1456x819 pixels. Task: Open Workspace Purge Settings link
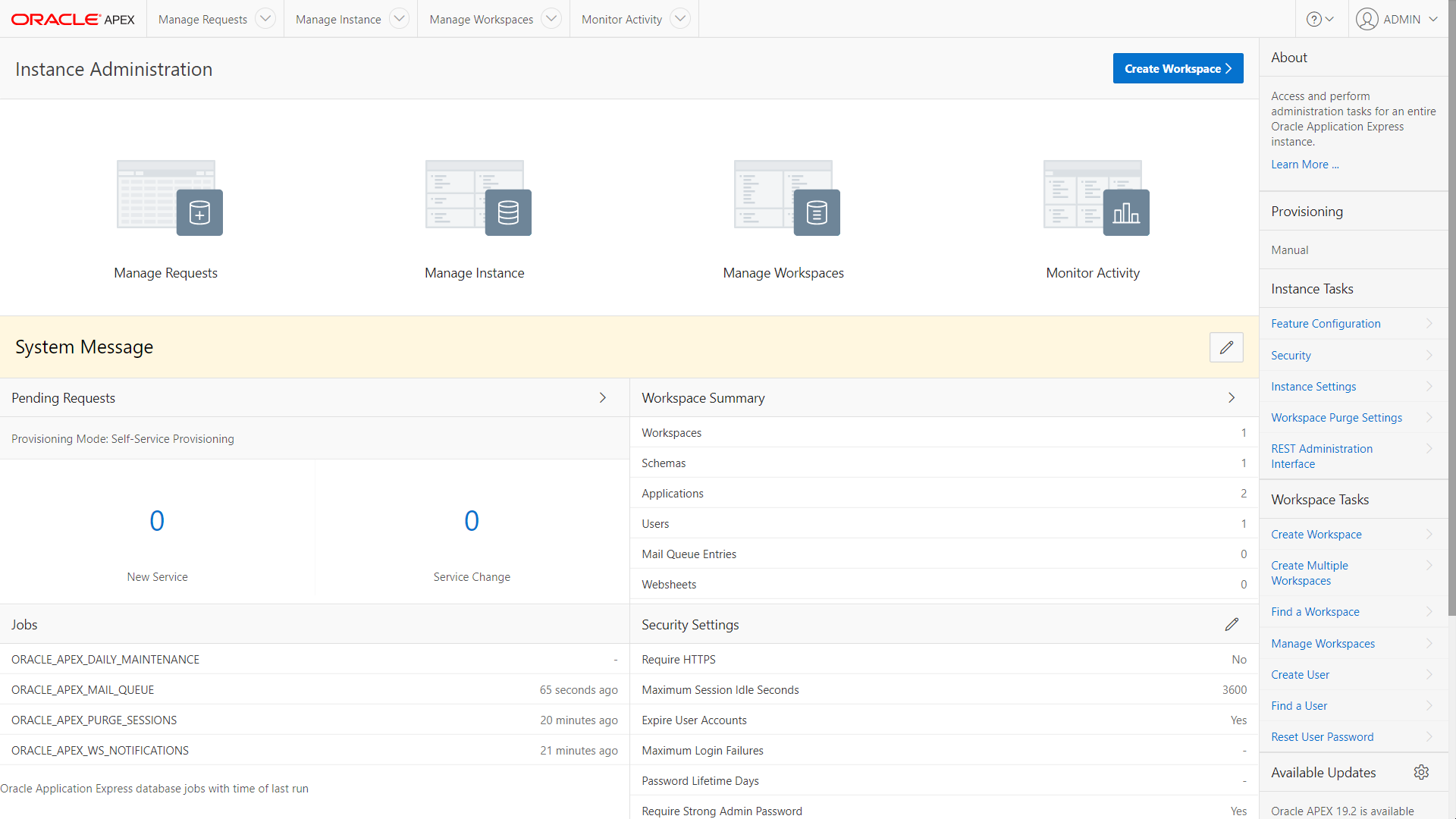coord(1354,417)
